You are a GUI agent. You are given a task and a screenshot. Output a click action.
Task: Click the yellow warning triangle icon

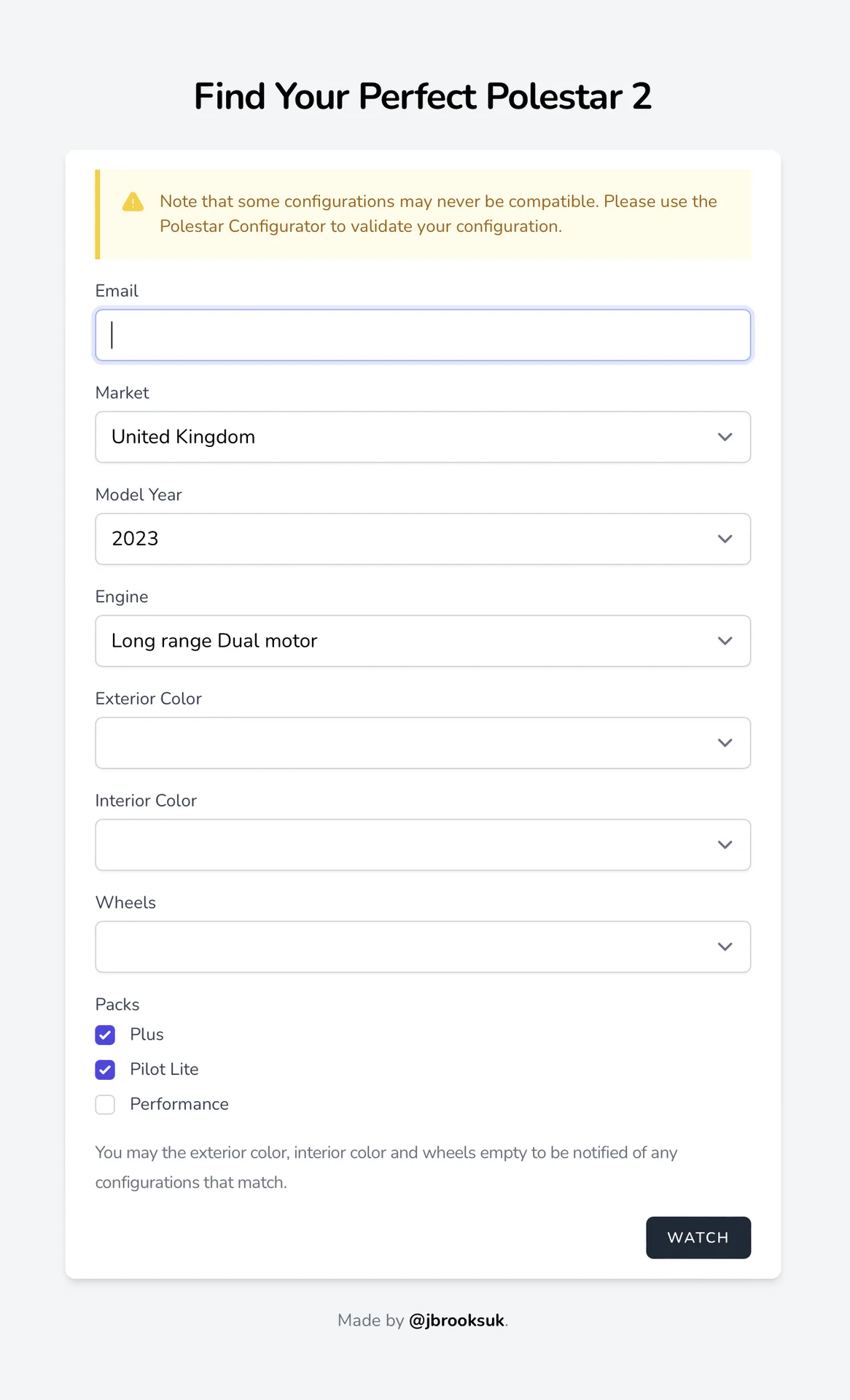(133, 202)
